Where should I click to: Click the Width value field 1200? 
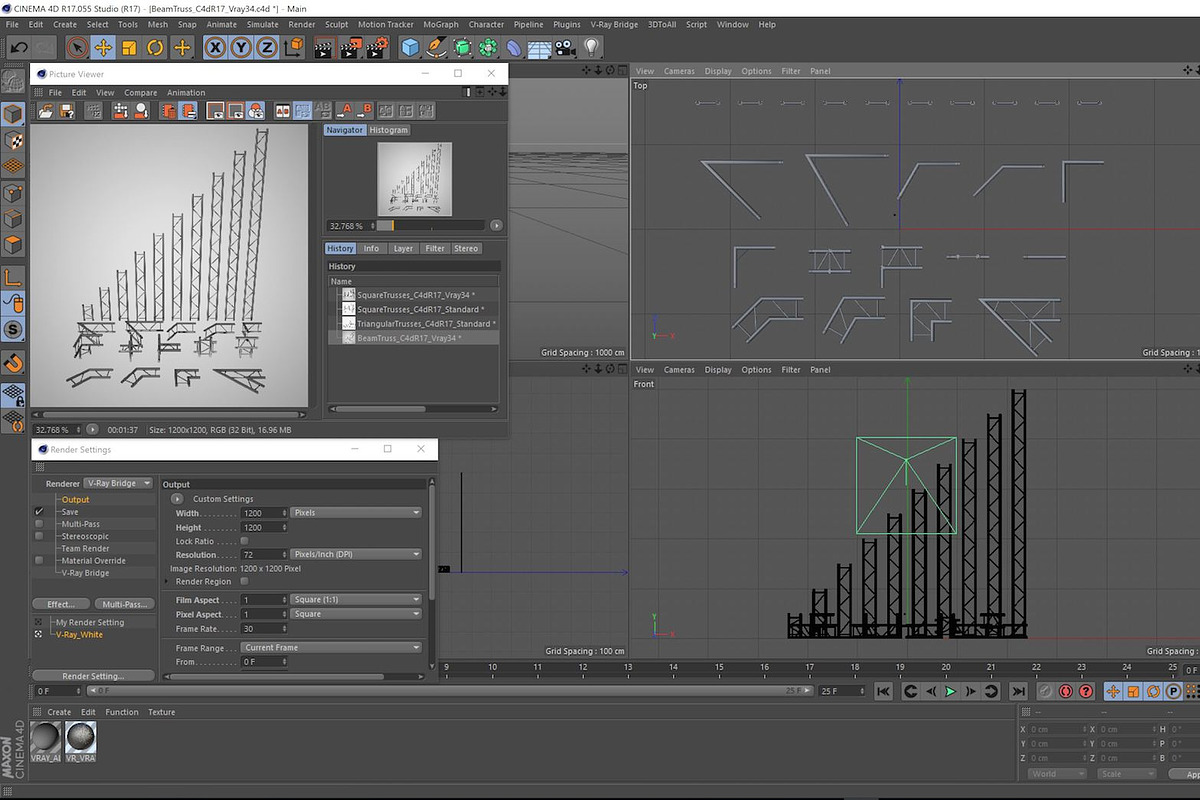[x=264, y=512]
